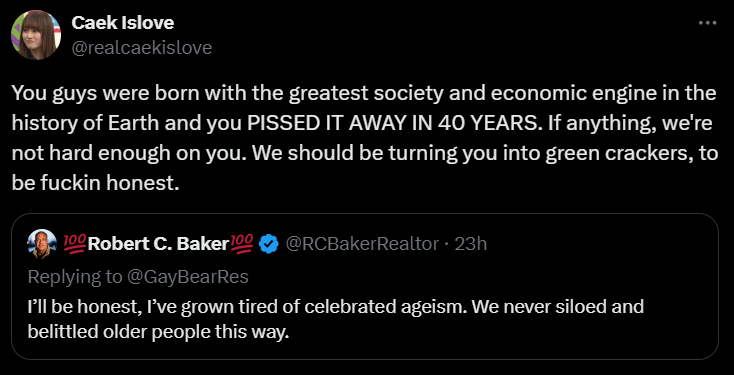Visit the @RCBakerRealtor handle
734x375 pixels.
point(362,243)
